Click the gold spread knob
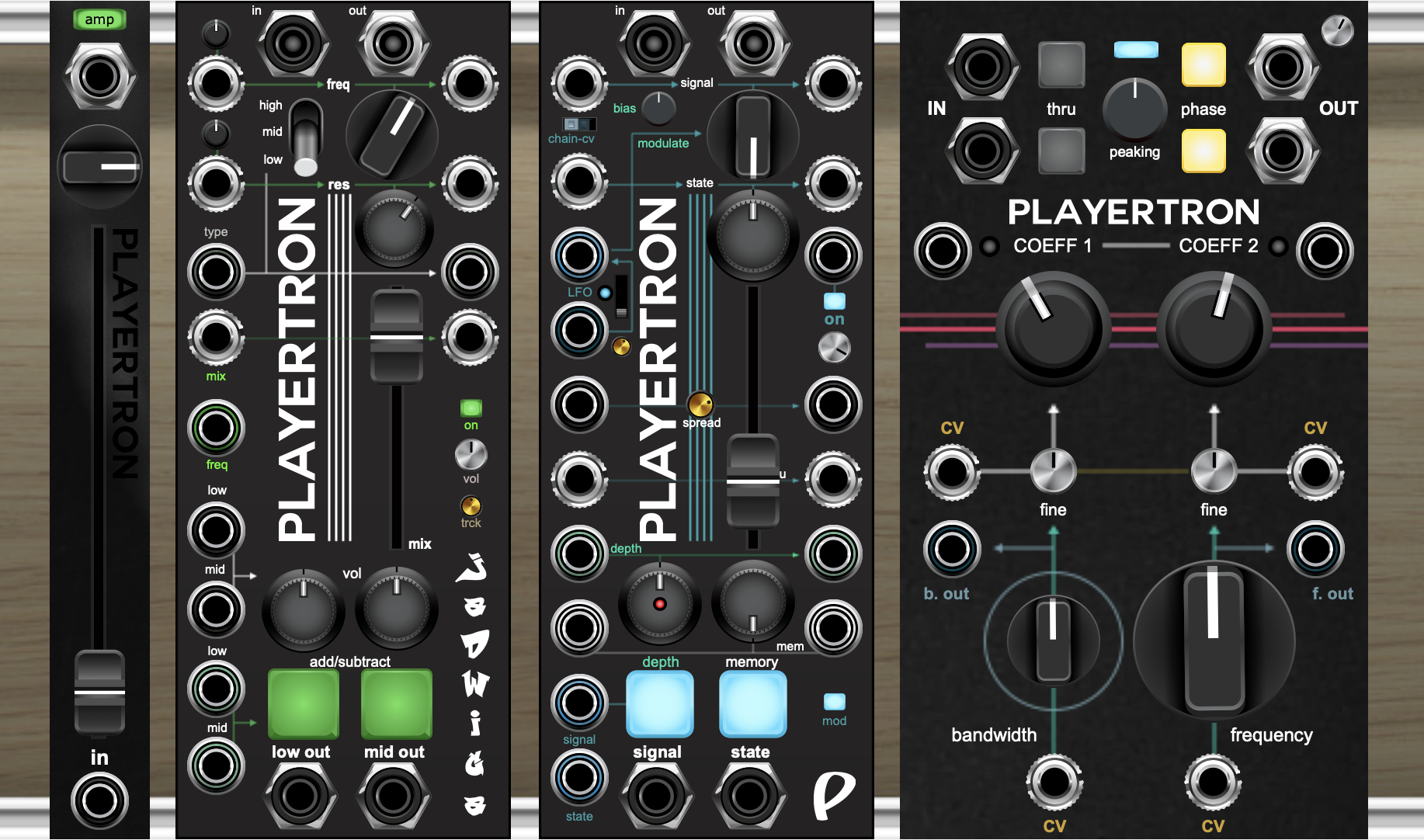This screenshot has height=840, width=1424. [x=700, y=404]
